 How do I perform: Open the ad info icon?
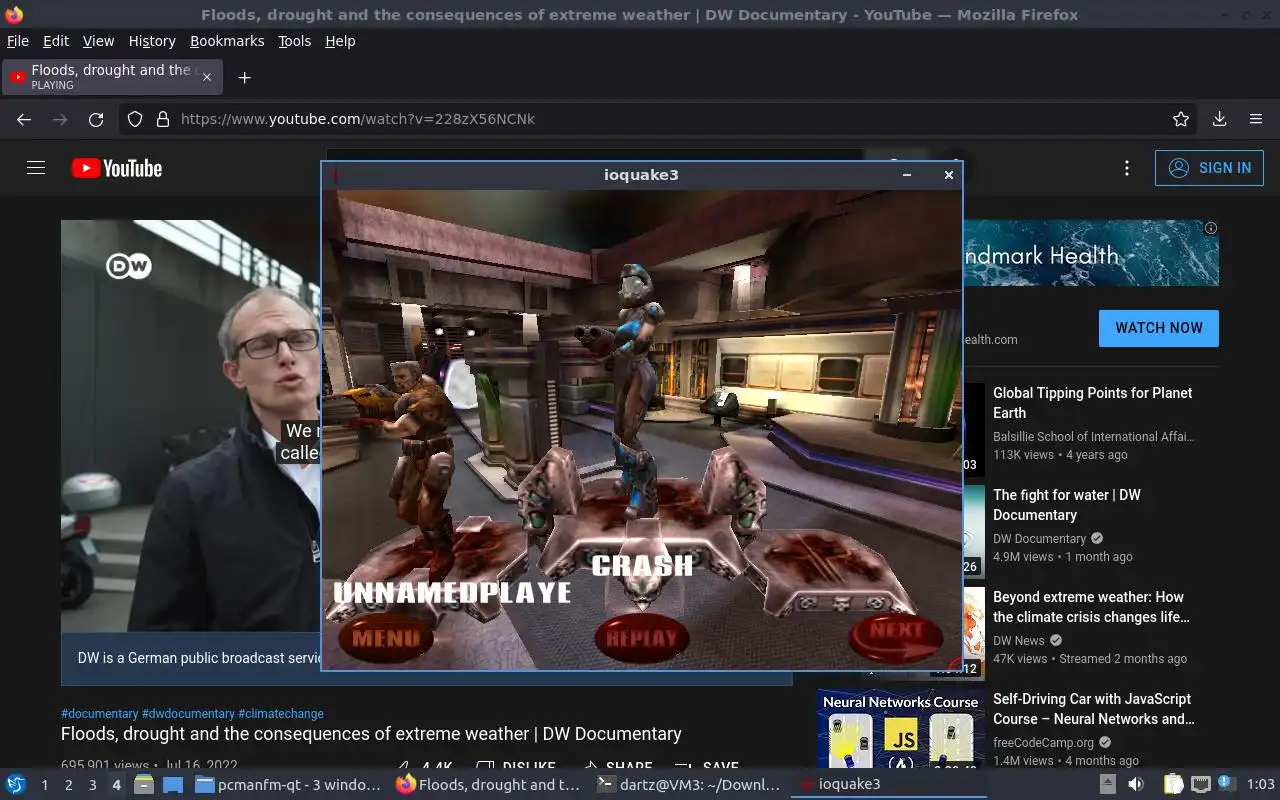tap(1211, 228)
